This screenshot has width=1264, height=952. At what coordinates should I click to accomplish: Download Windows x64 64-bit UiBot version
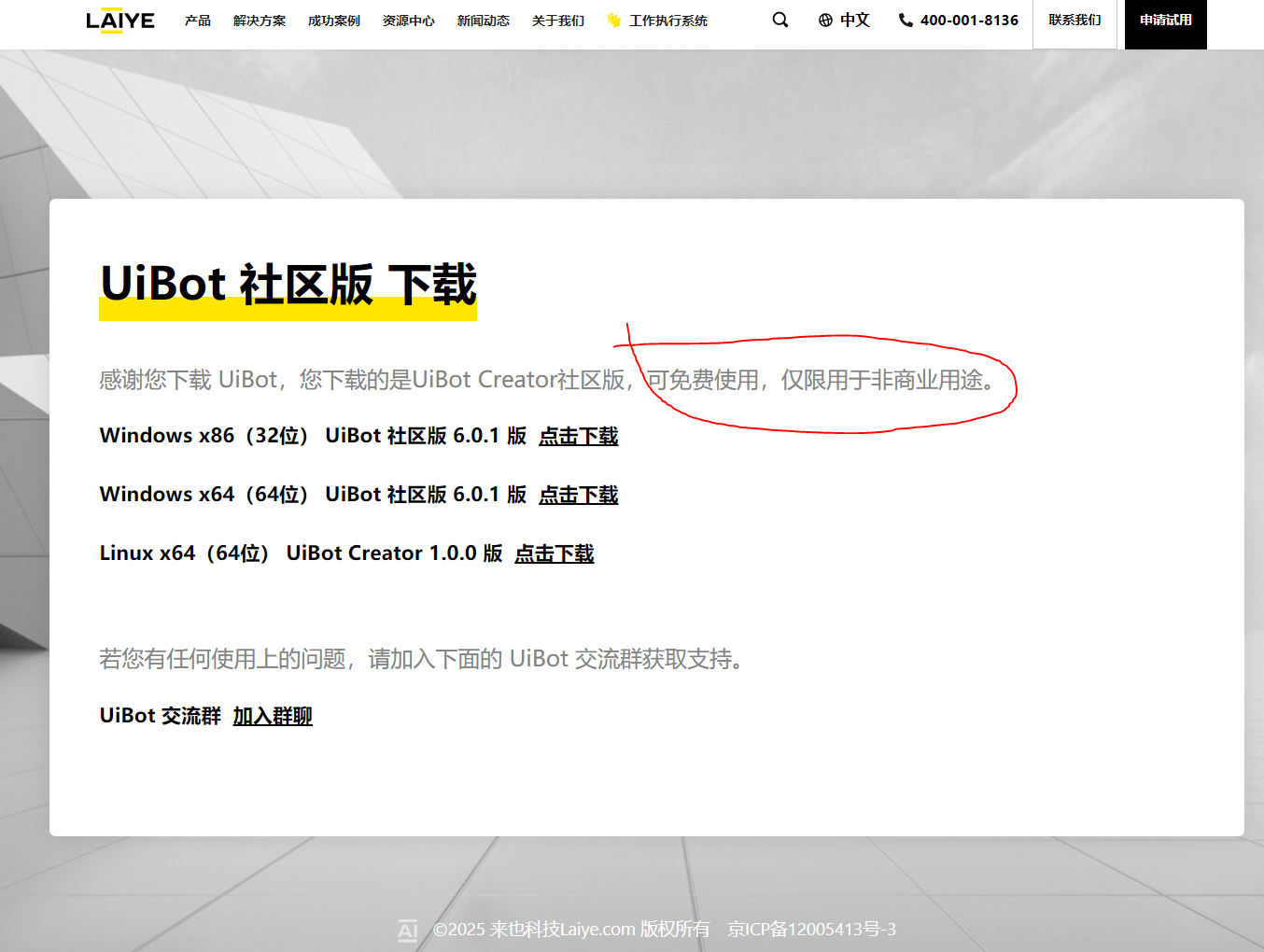579,495
